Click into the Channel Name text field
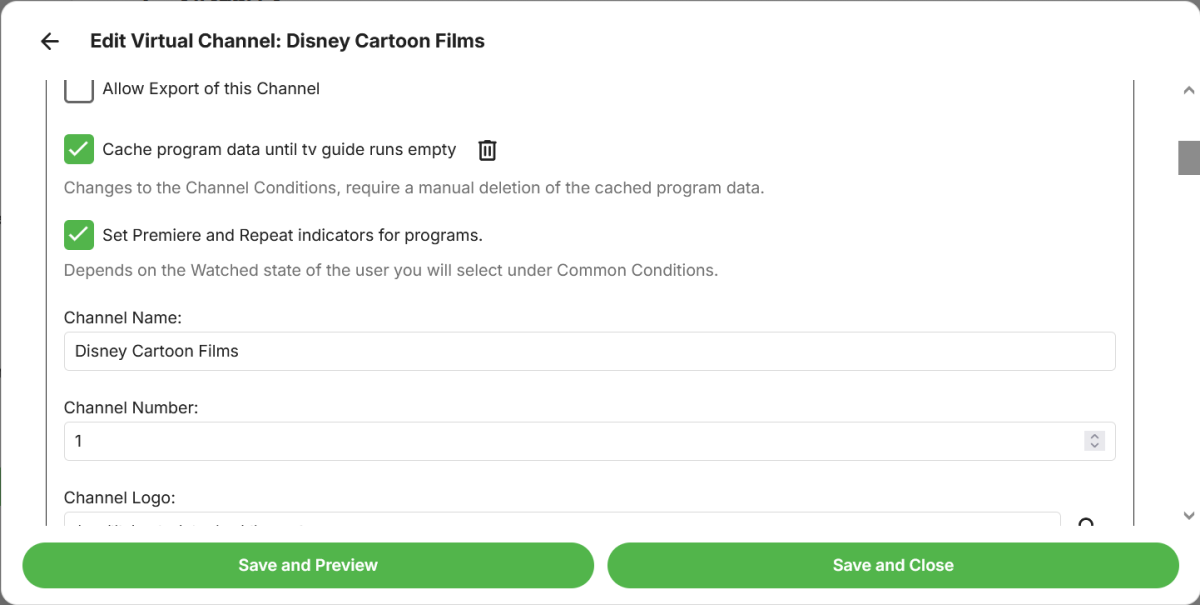 (x=589, y=351)
